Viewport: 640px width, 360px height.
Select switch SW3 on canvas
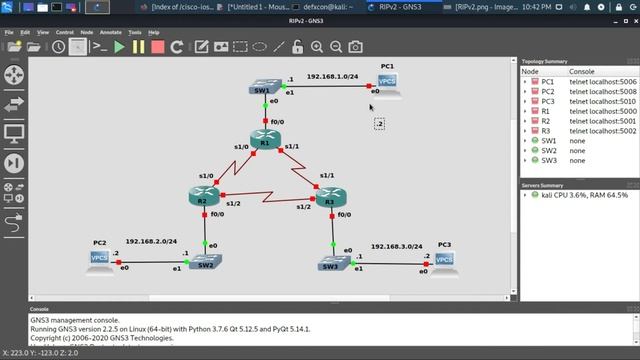(x=334, y=264)
